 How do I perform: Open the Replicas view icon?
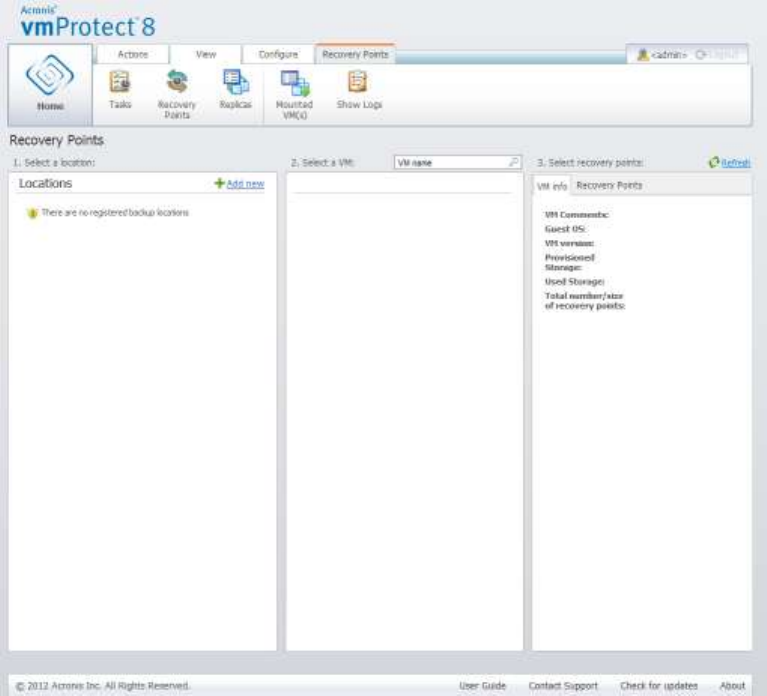[235, 90]
